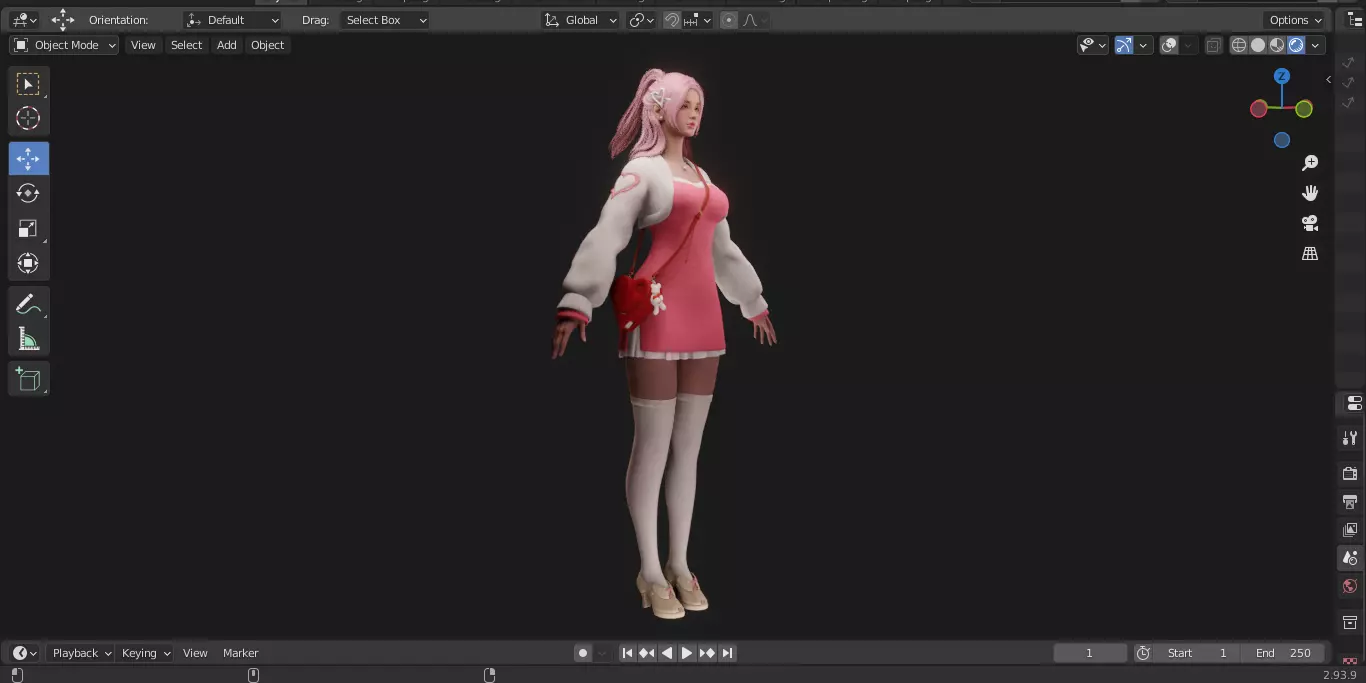This screenshot has width=1366, height=683.
Task: Open the Object Mode dropdown
Action: 64,45
